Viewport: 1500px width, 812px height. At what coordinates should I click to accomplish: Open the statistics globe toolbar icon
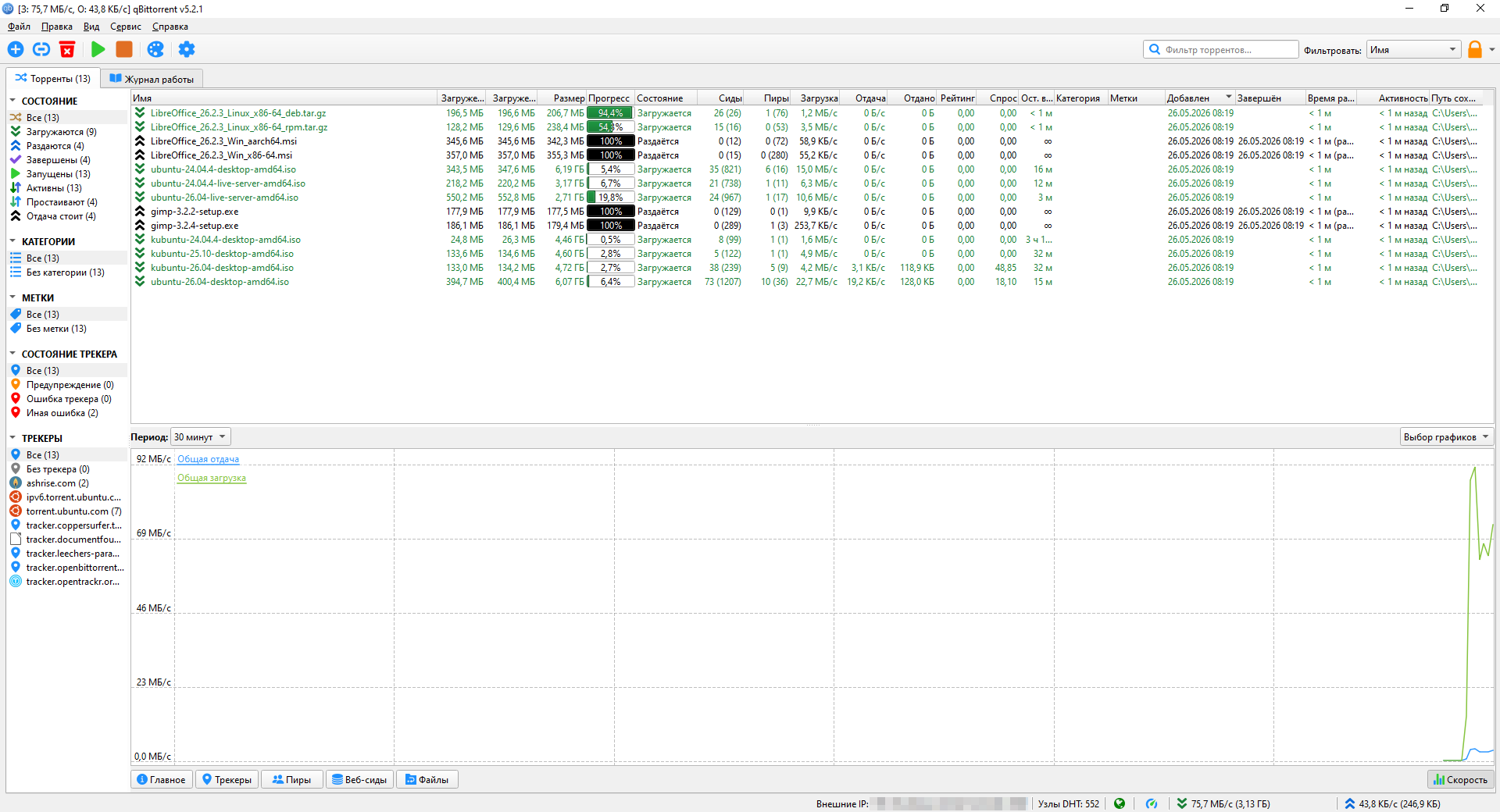coord(155,49)
